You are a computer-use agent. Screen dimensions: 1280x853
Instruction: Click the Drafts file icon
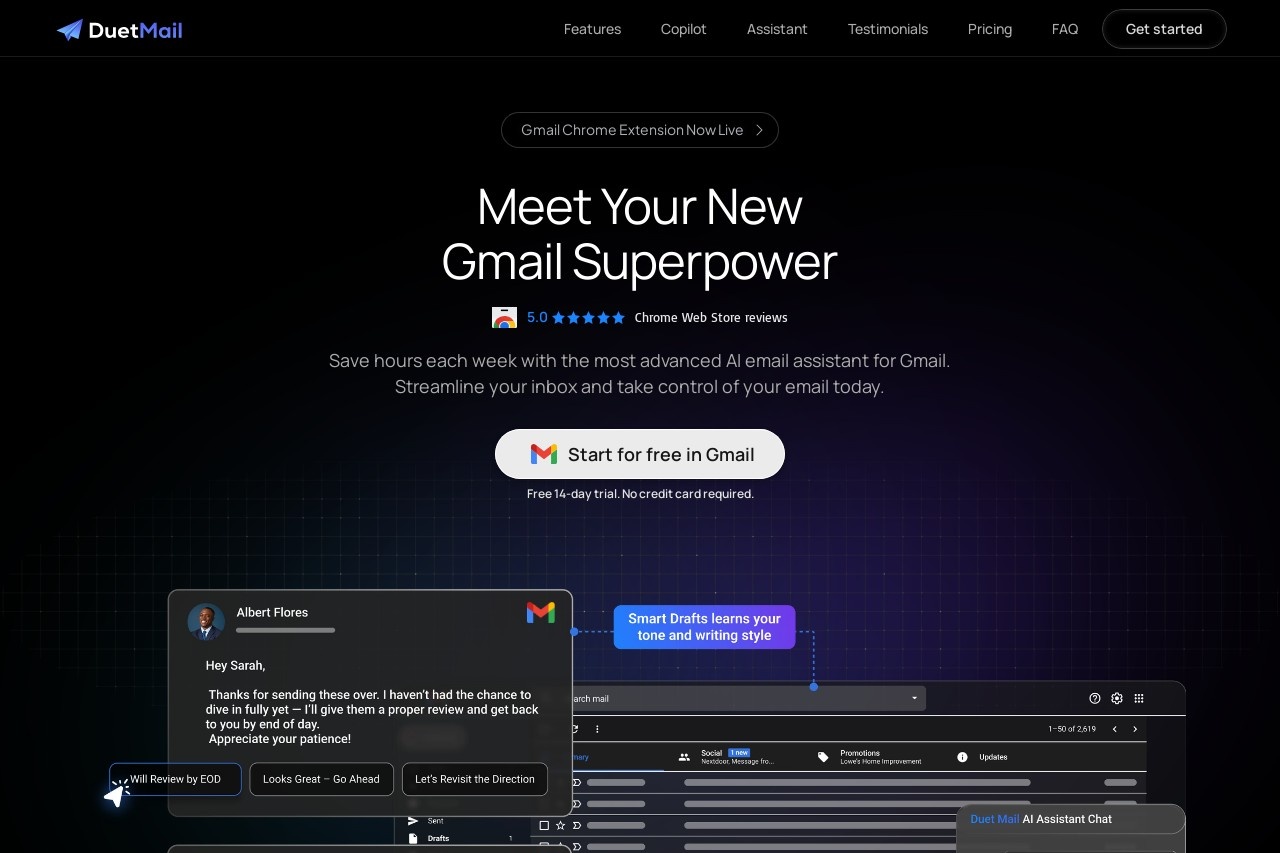click(x=413, y=838)
